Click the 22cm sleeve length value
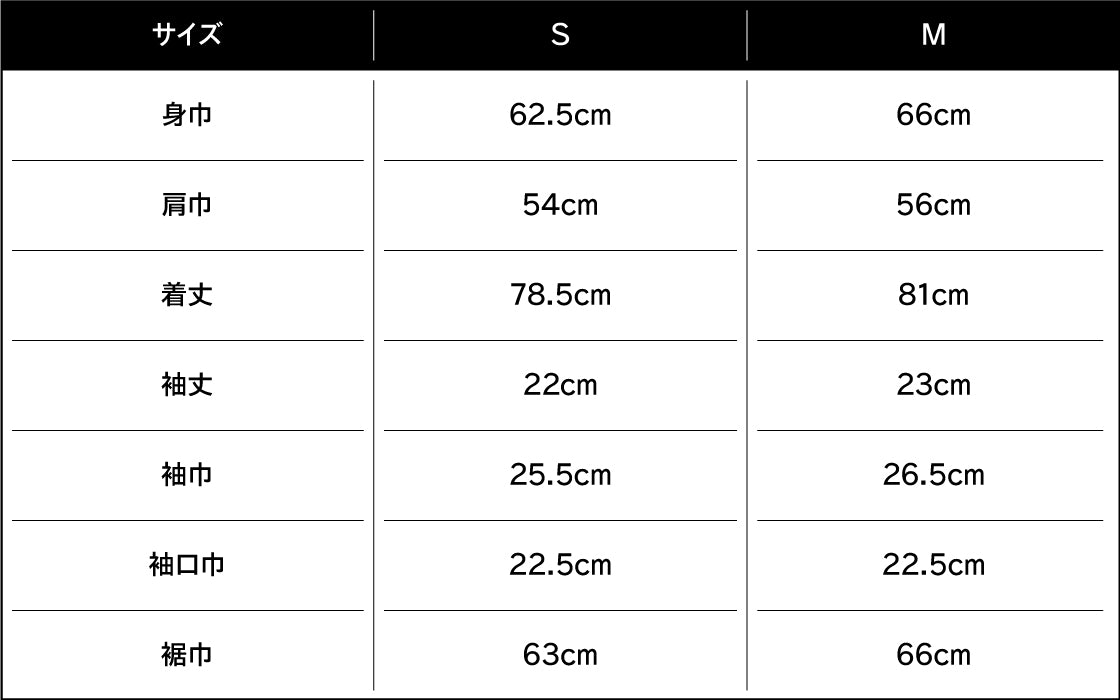The width and height of the screenshot is (1120, 700). point(560,386)
